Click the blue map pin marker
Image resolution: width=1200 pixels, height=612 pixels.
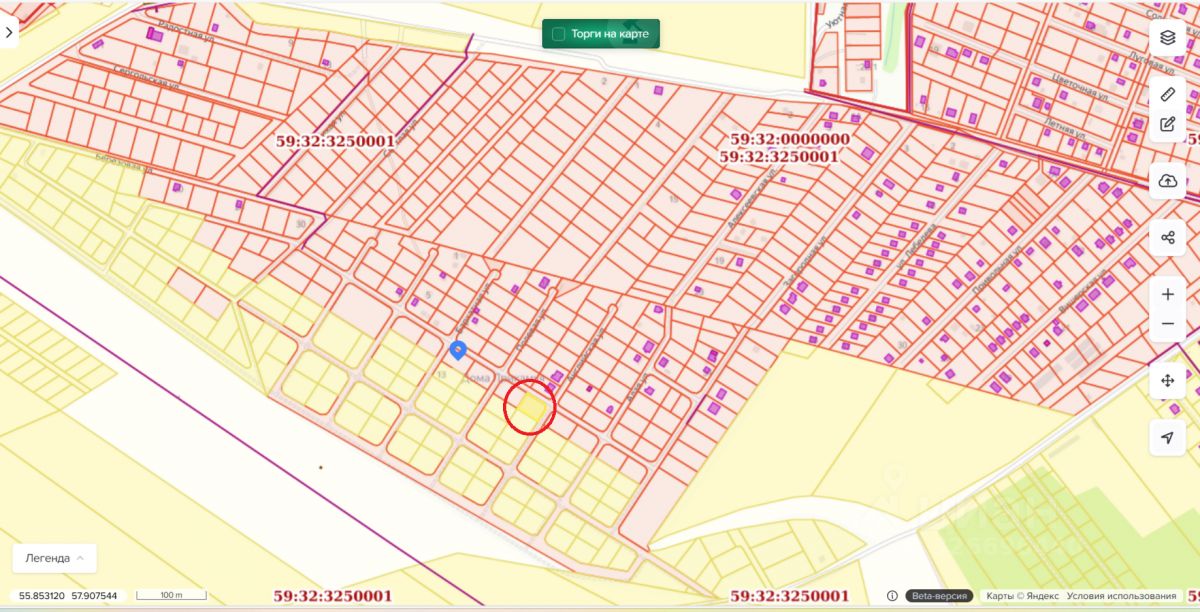click(x=458, y=349)
